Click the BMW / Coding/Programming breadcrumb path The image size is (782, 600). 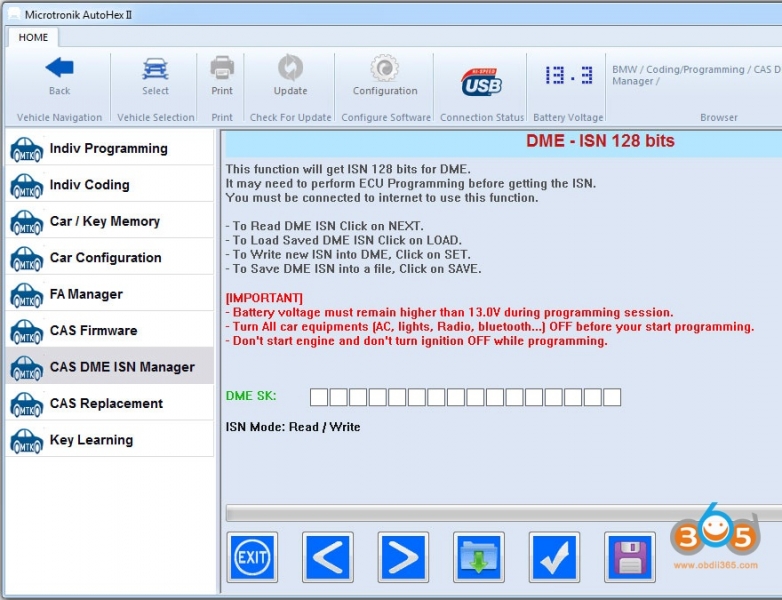pyautogui.click(x=697, y=75)
